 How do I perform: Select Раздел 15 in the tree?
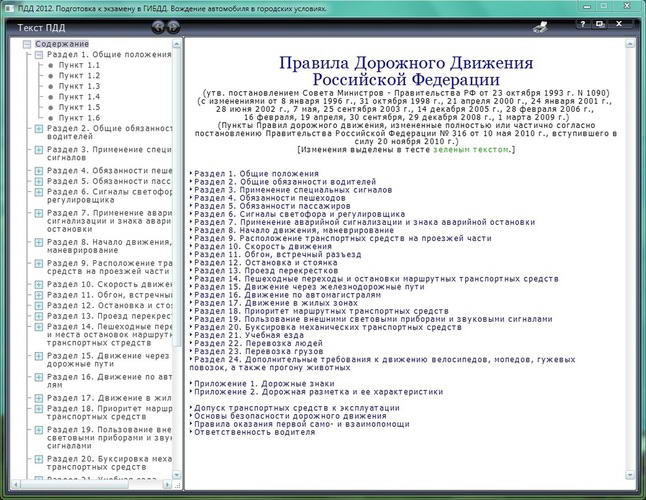click(x=108, y=360)
